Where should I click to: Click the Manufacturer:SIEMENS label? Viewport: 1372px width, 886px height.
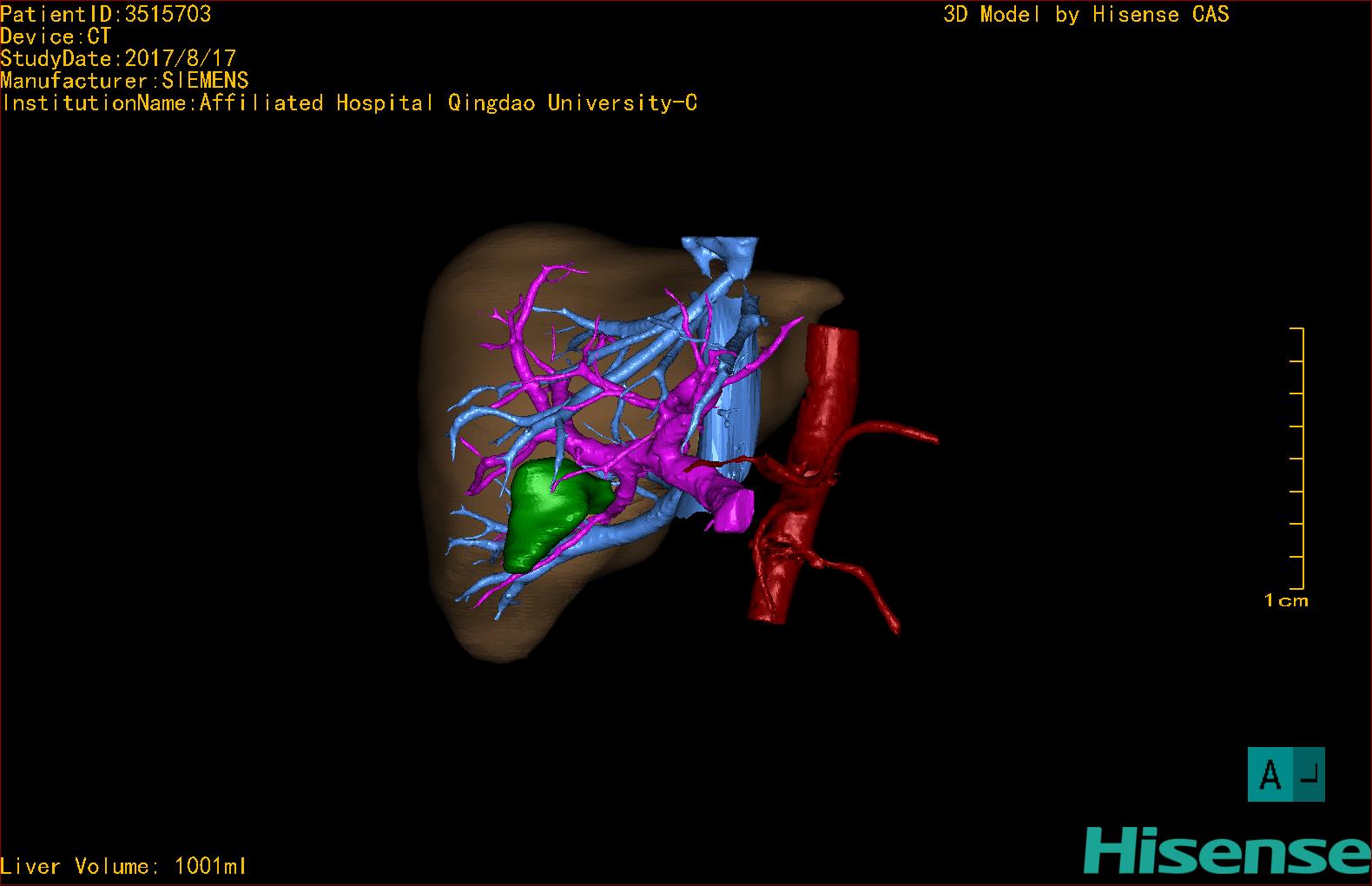click(x=124, y=81)
